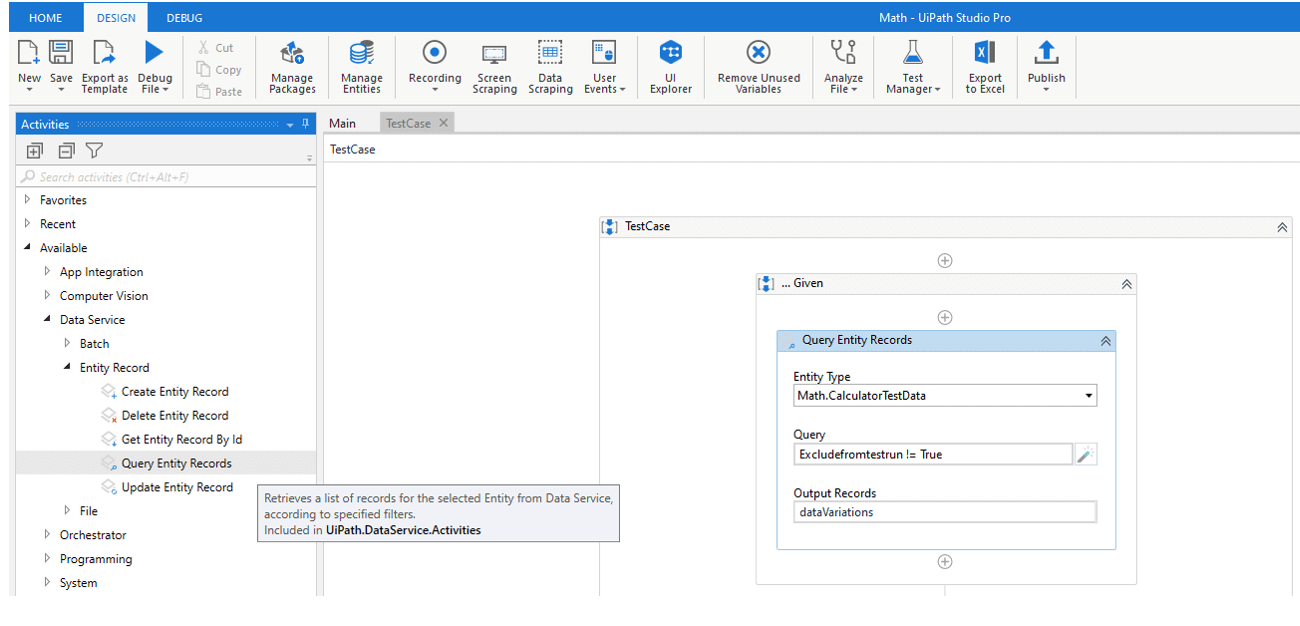1300x626 pixels.
Task: Click Remove Unused Variables
Action: point(757,66)
